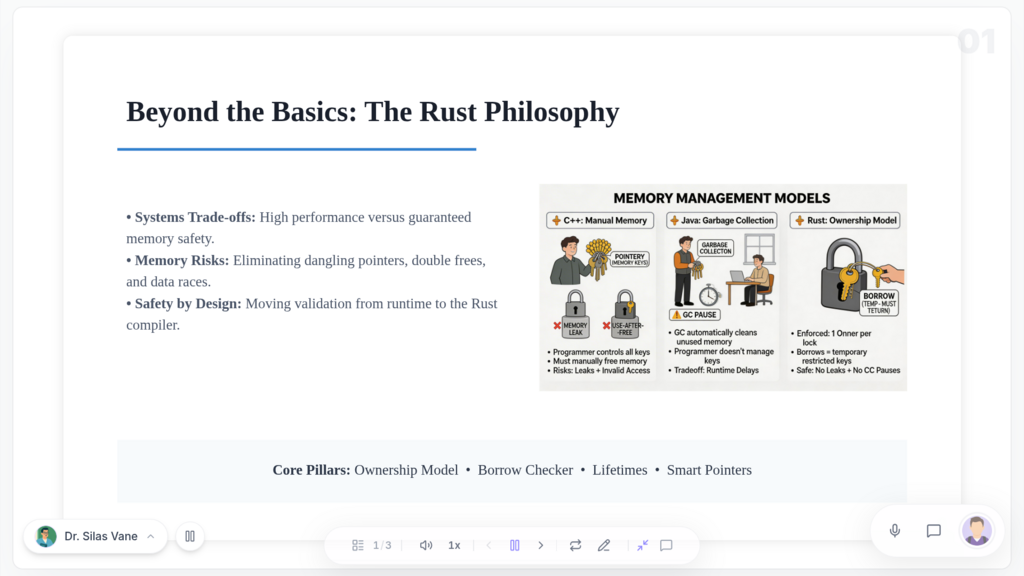Open the slide list outline icon
The height and width of the screenshot is (576, 1024).
(358, 545)
